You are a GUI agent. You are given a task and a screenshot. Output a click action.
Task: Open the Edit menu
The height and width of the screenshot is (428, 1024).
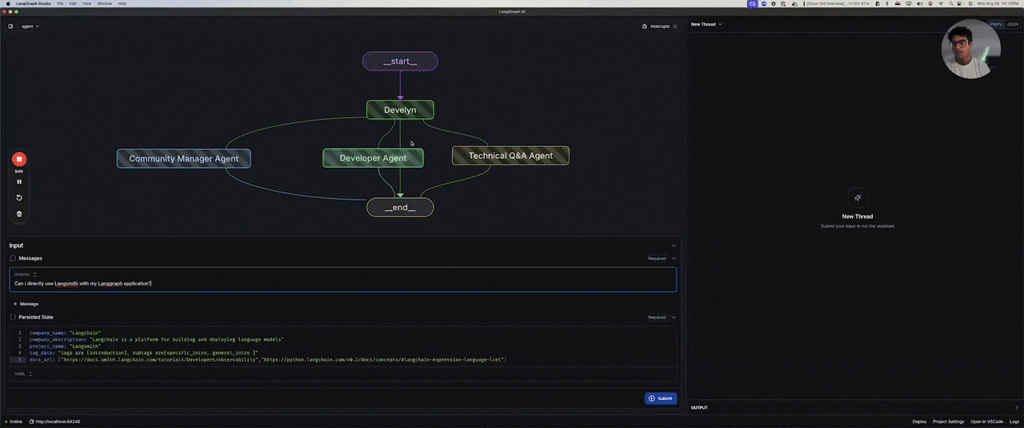(x=72, y=3)
